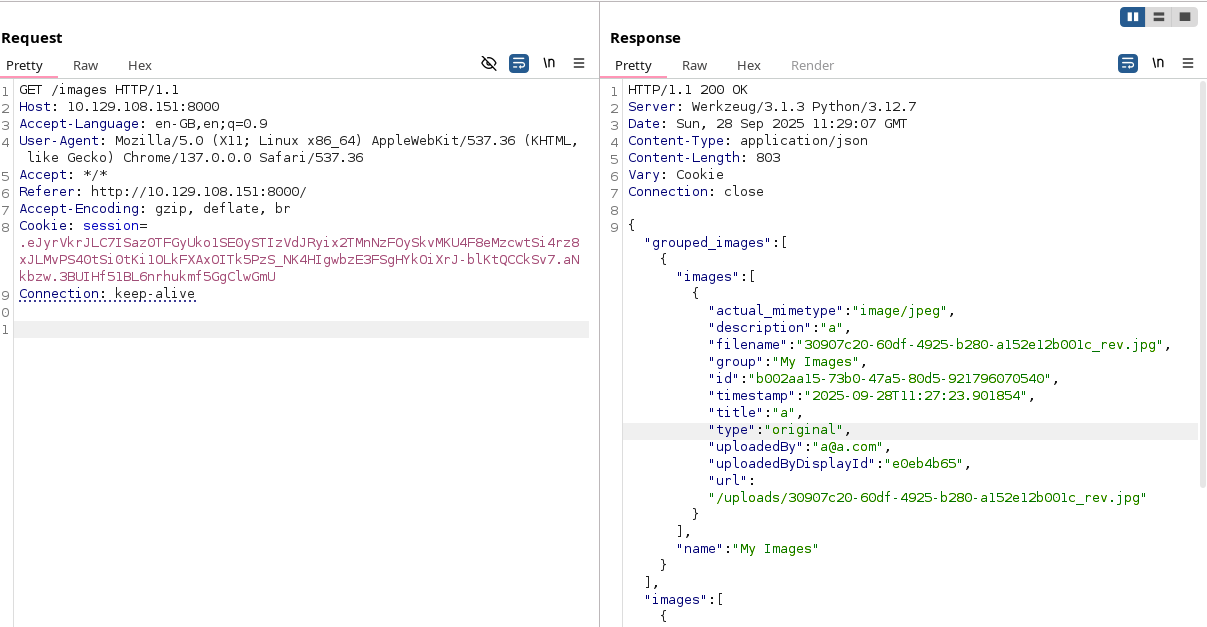Screen dimensions: 1207x627
Task: Toggle word wrap in the Response editor
Action: (x=1127, y=63)
